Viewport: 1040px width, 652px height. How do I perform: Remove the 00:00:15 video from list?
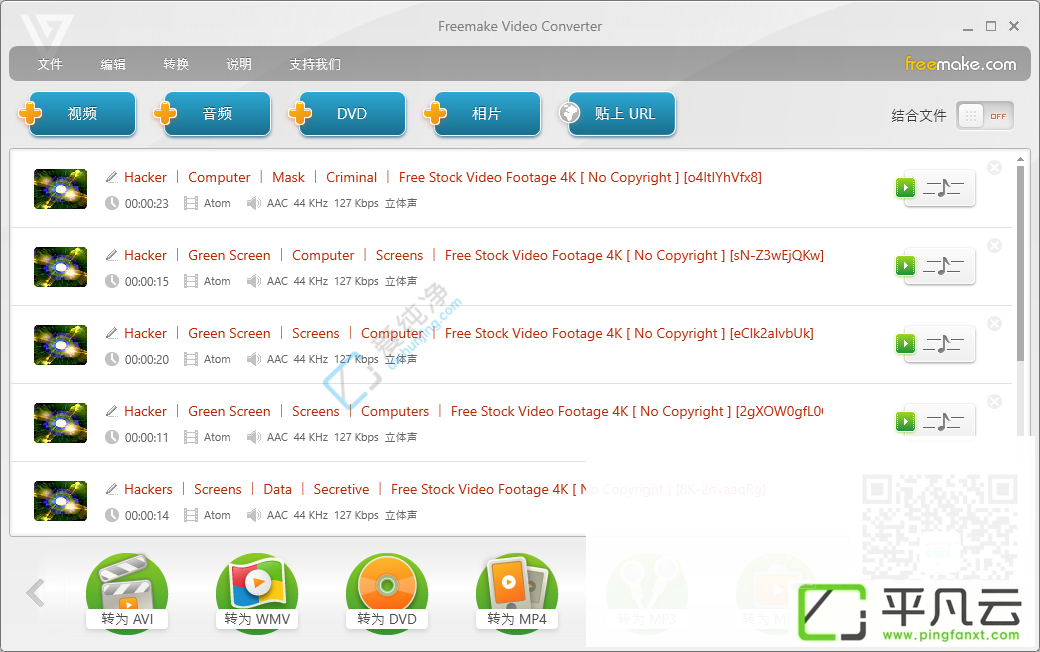[994, 246]
